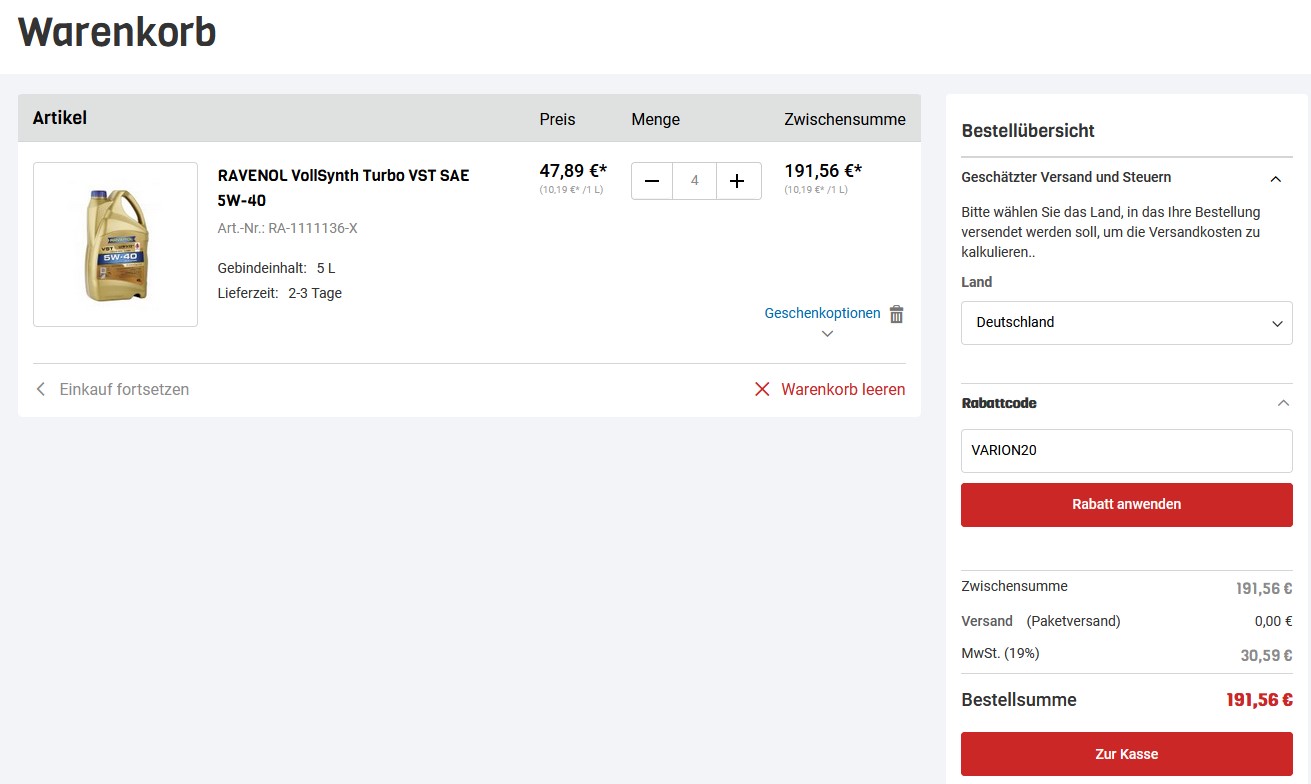Click the red X icon beside Warenkorb leeren
The height and width of the screenshot is (784, 1311).
click(762, 389)
